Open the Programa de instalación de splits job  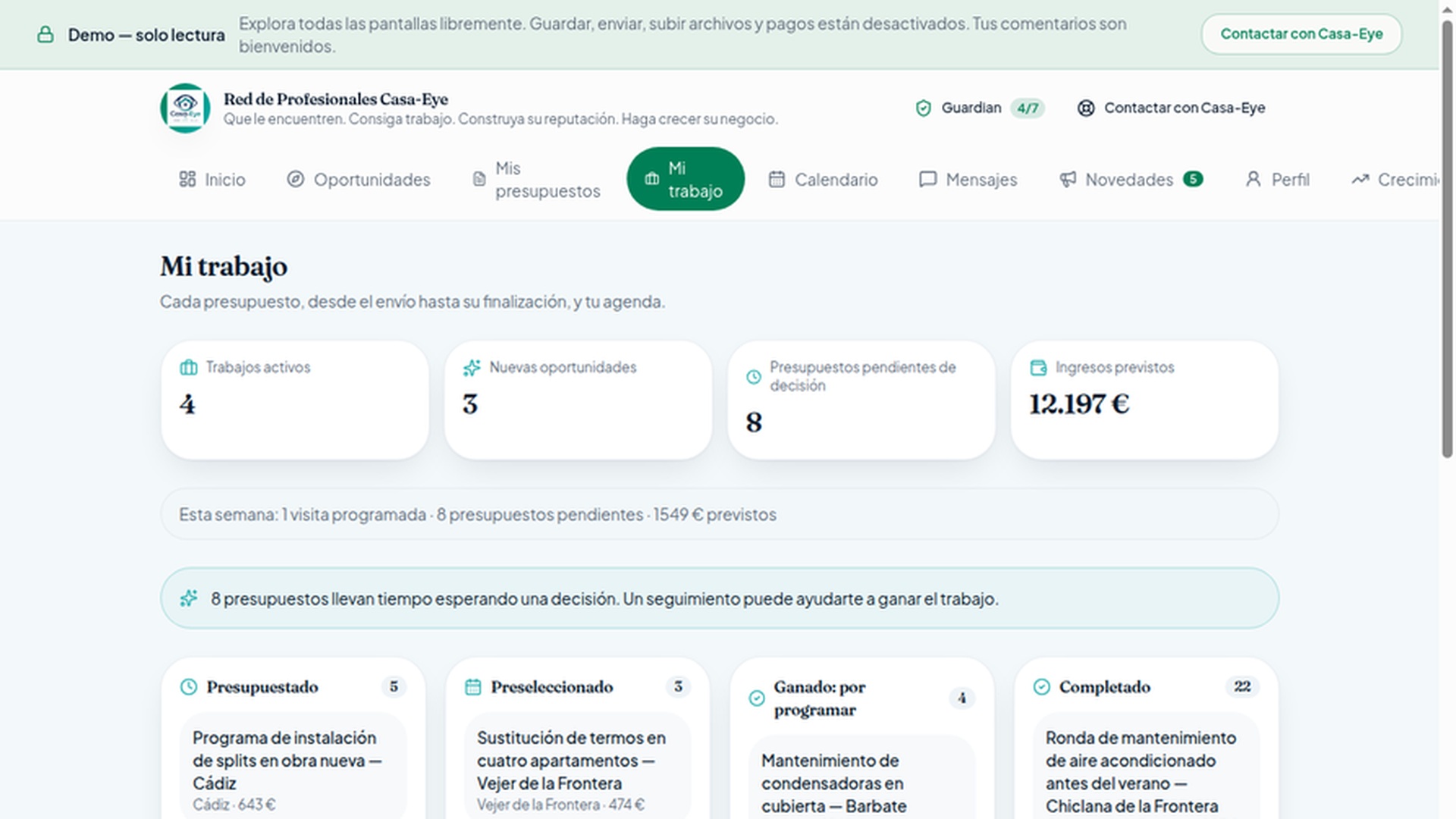tap(293, 766)
